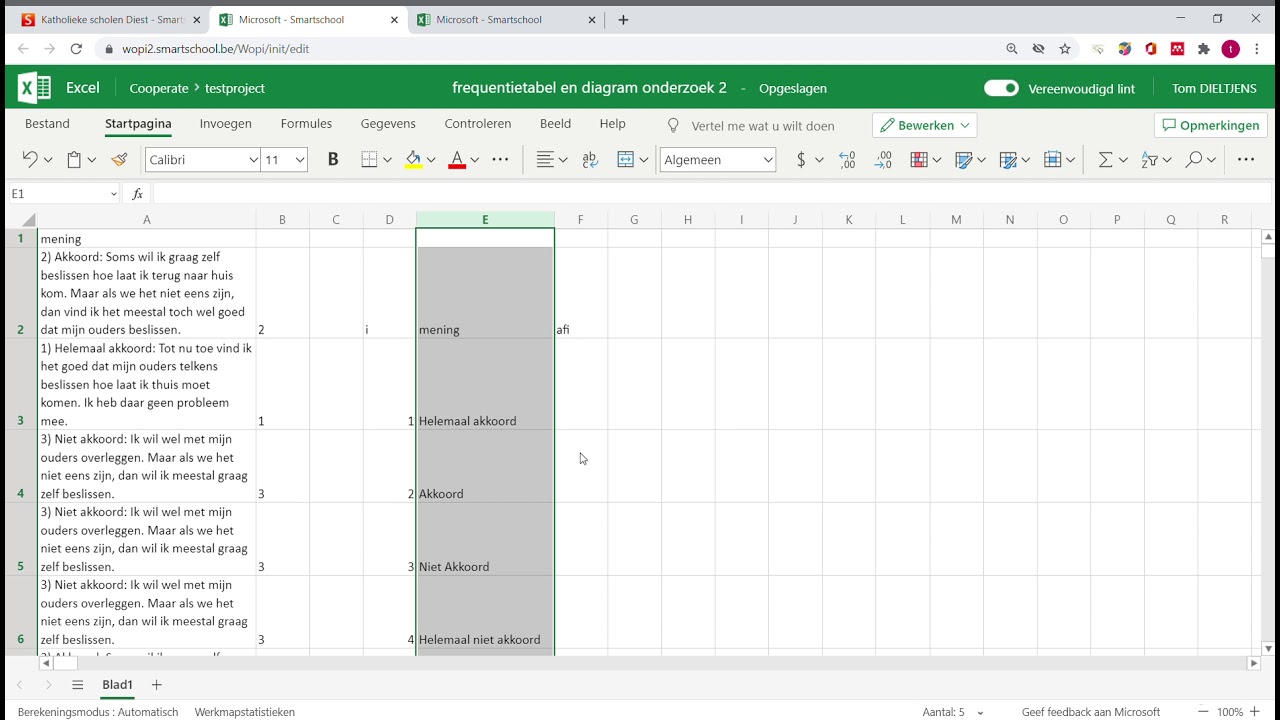The image size is (1280, 720).
Task: Expand the Aantal status dropdown arrow
Action: 980,713
